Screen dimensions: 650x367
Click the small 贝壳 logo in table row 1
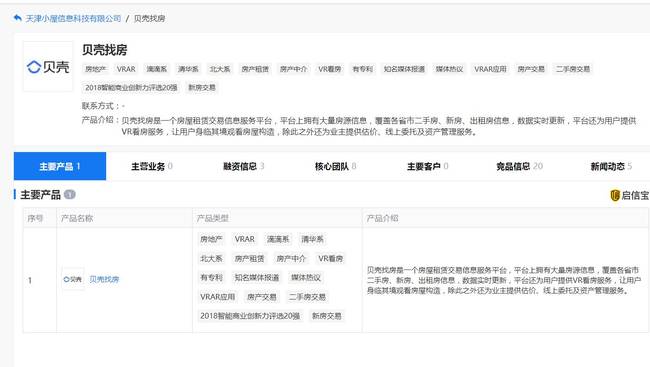point(73,279)
